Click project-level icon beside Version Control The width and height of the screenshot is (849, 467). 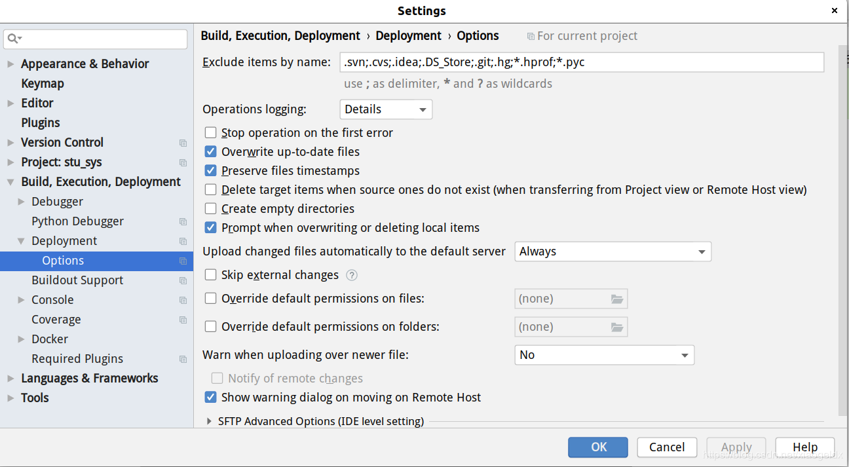coord(183,143)
